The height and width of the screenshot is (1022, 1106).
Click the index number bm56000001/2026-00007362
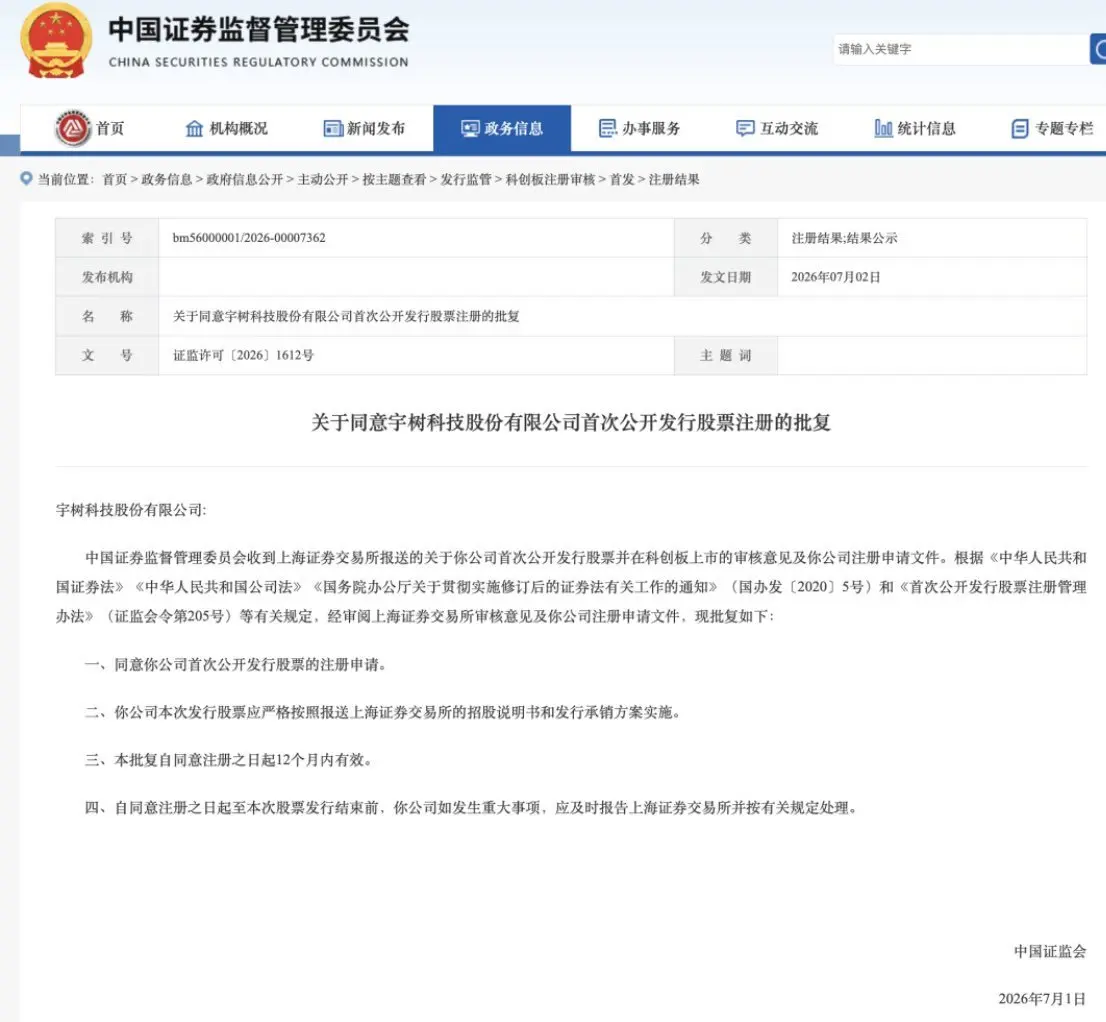[249, 238]
